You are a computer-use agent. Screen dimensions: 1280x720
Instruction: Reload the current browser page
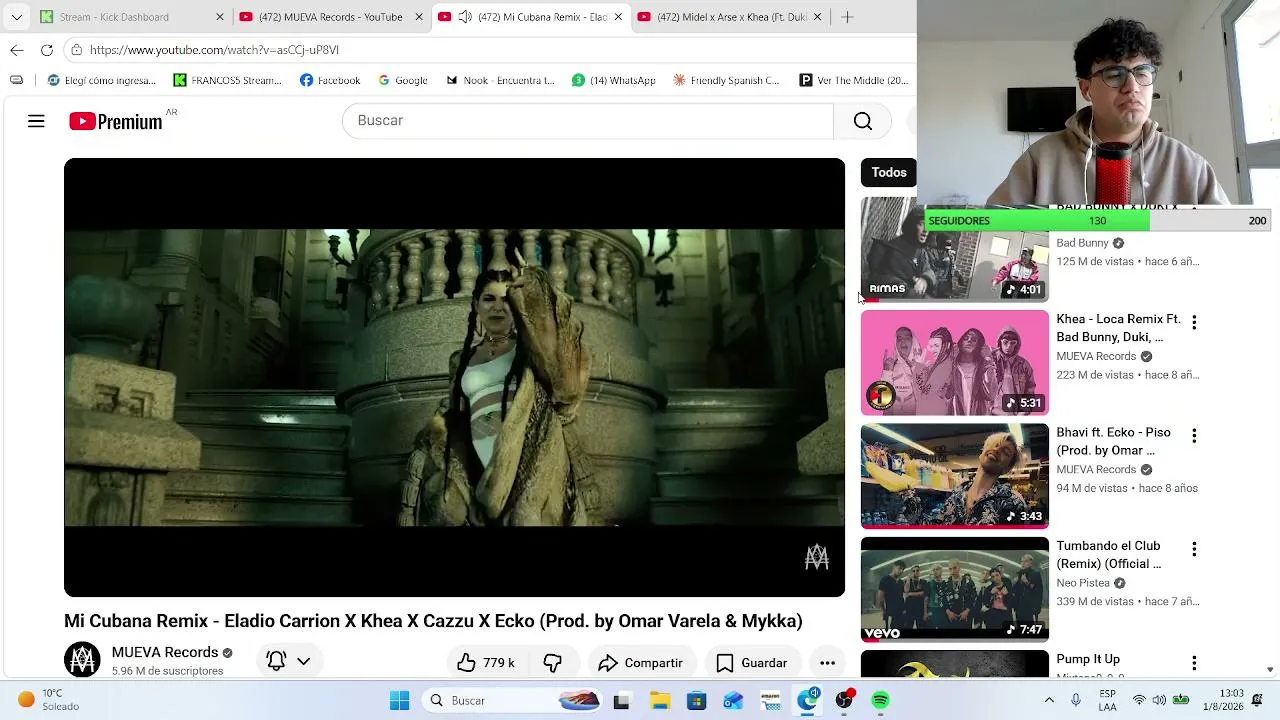coord(47,49)
